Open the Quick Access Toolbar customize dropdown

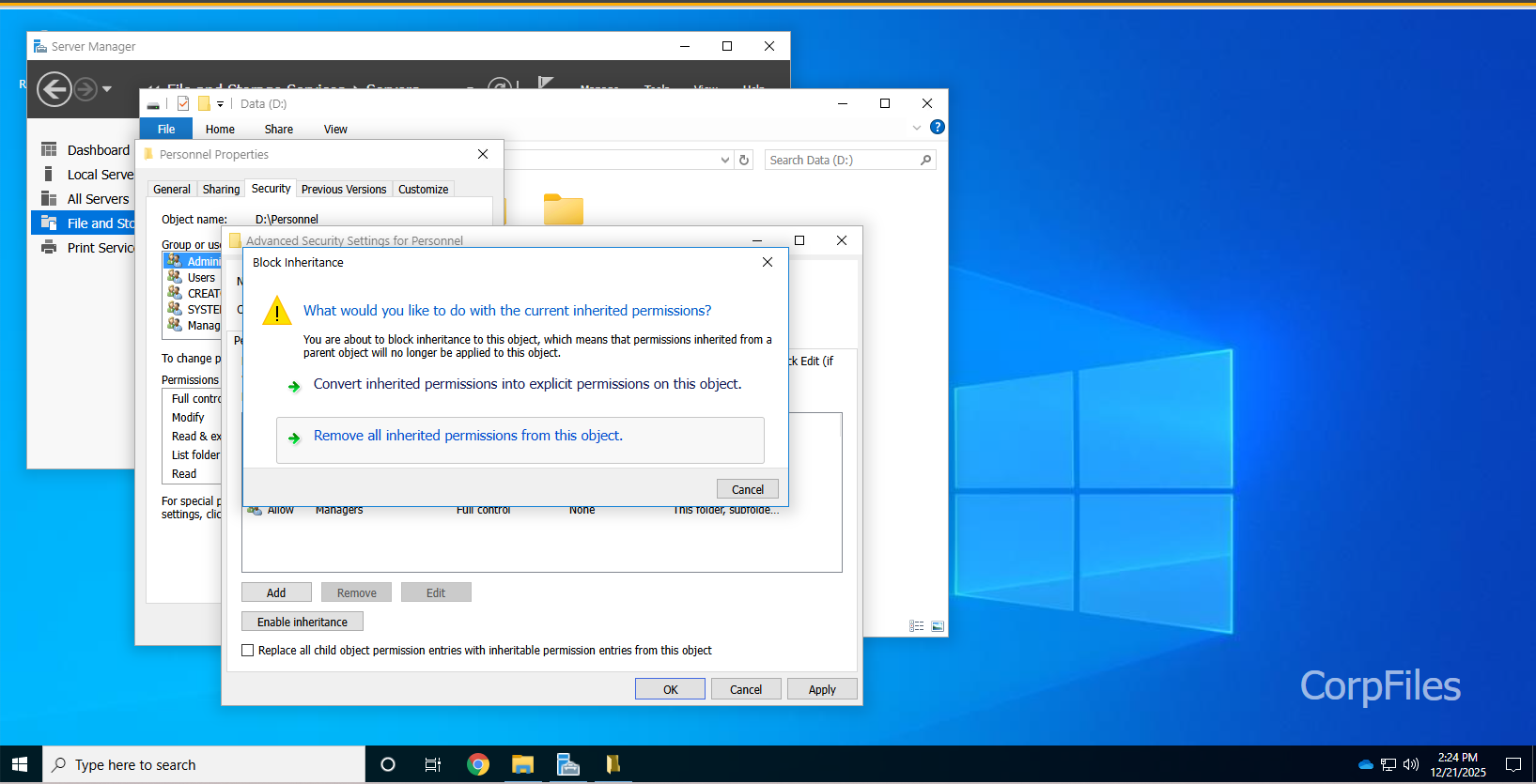coord(221,104)
